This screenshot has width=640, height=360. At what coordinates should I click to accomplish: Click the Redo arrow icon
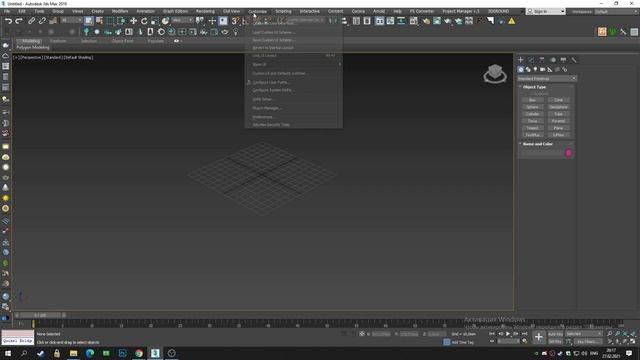(x=19, y=21)
